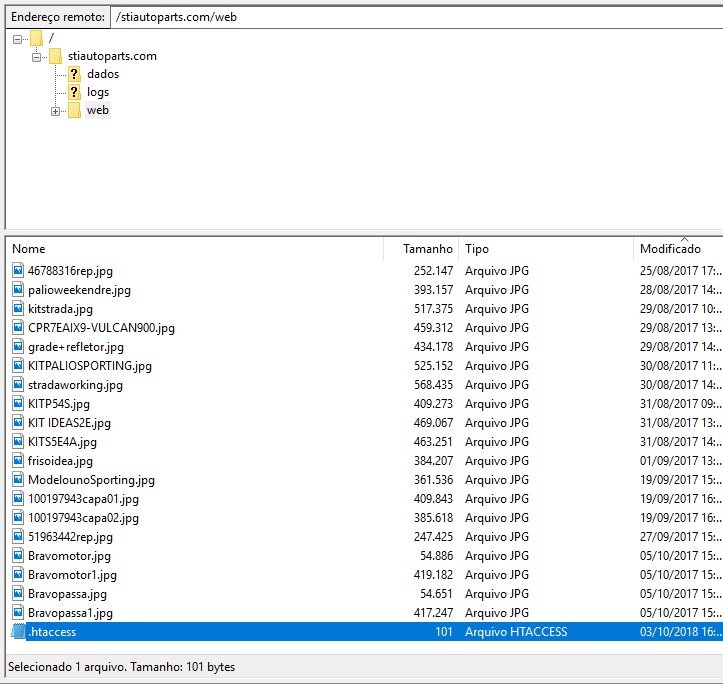Select the file CPR7EAIX9-VULCAN900.jpg
The height and width of the screenshot is (684, 723).
(101, 328)
